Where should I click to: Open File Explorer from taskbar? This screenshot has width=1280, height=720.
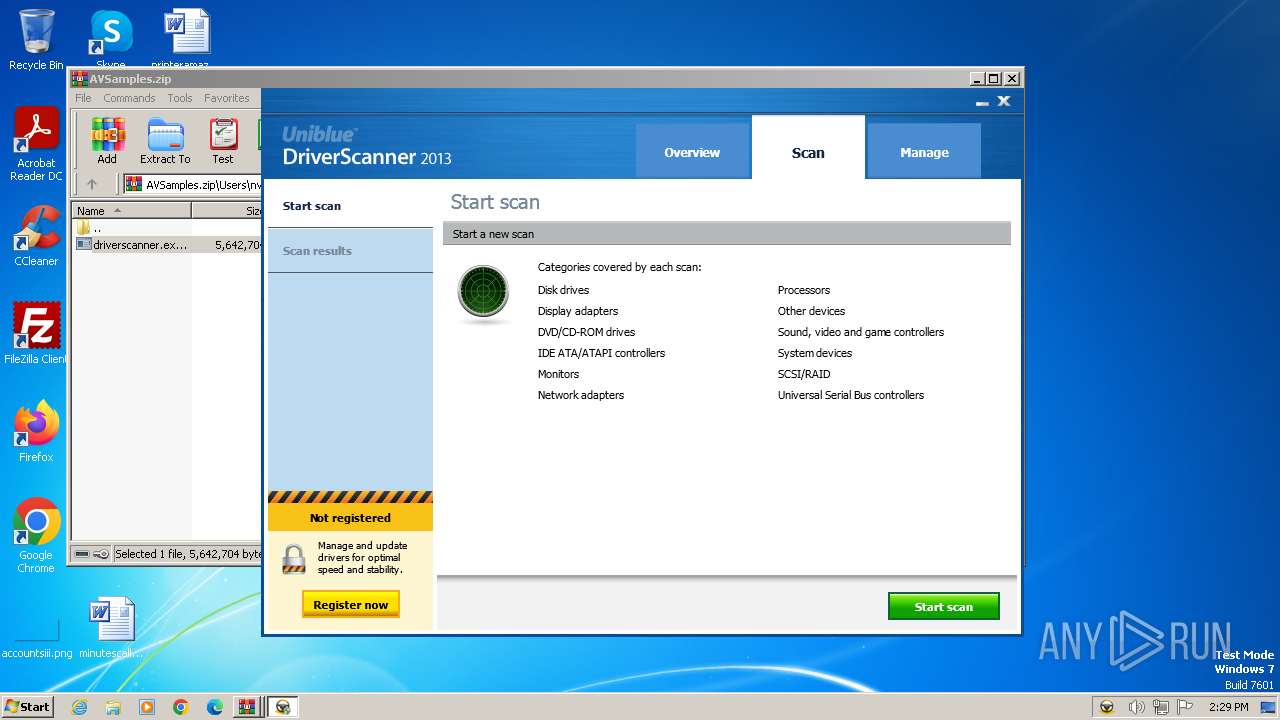point(113,707)
